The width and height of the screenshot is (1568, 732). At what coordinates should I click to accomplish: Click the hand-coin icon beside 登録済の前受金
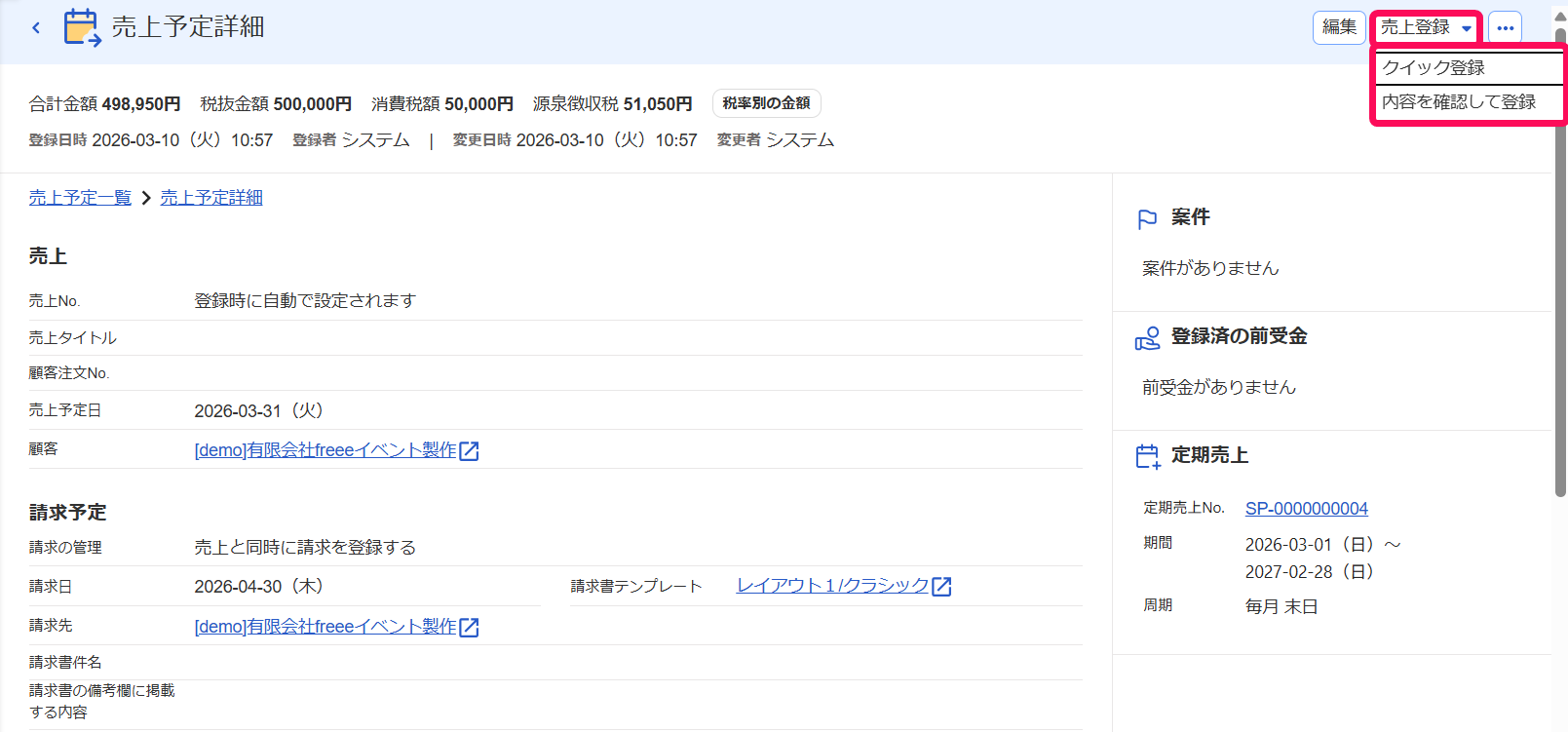[1147, 337]
